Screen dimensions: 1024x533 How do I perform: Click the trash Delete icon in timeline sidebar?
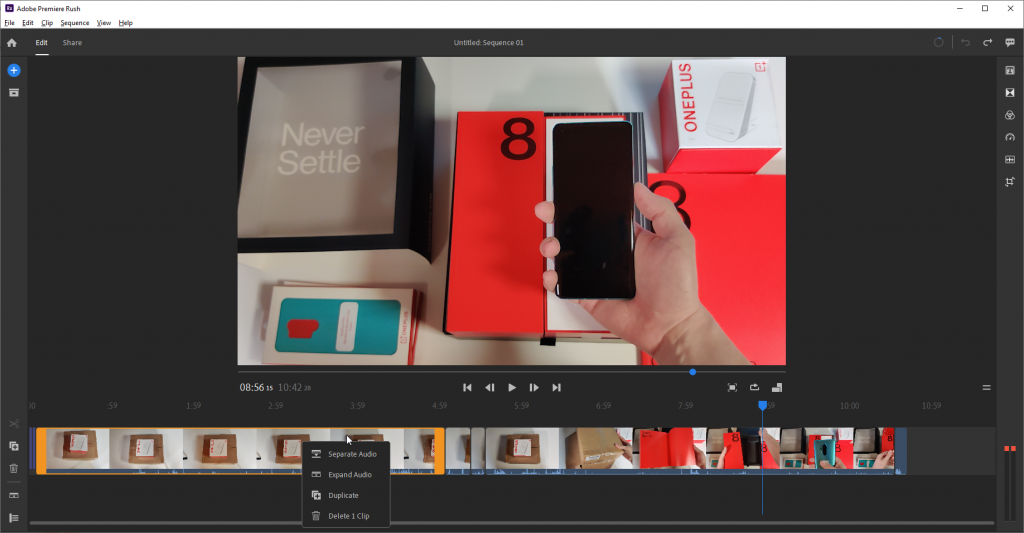[x=14, y=468]
